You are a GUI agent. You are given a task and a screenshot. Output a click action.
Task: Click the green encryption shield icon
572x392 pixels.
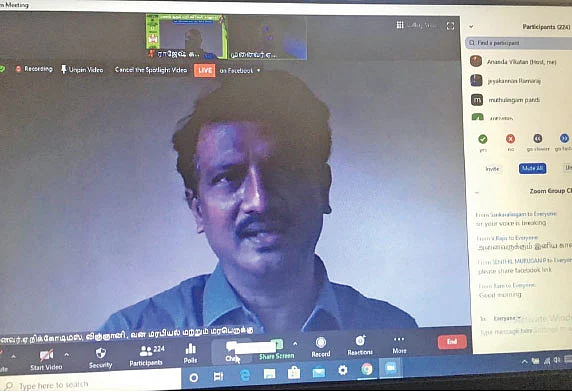click(x=2, y=69)
